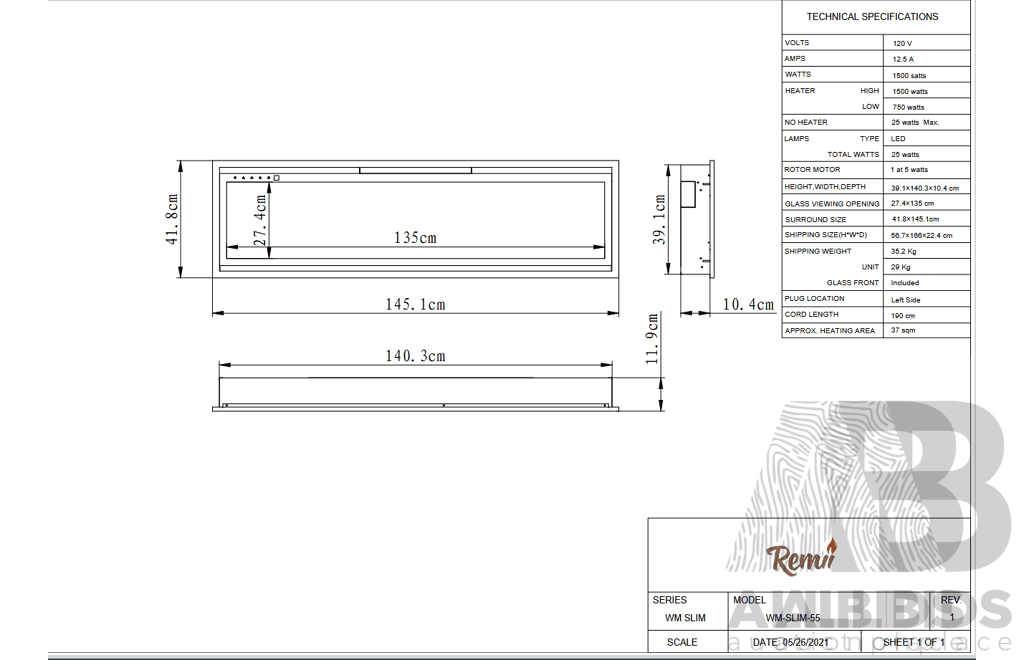Select the SHIPPING SIZE(H*W*D) label
Screen dimensions: 1024x660
click(x=825, y=235)
